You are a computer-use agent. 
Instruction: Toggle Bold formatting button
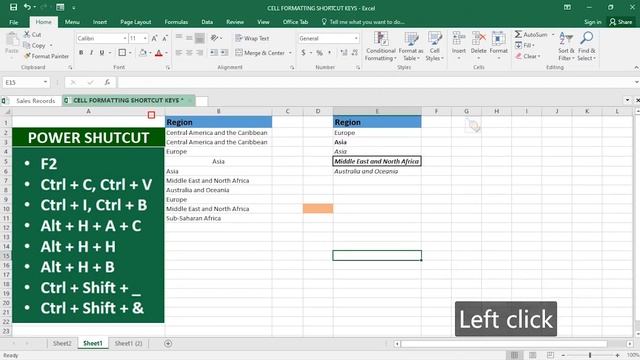coord(81,53)
